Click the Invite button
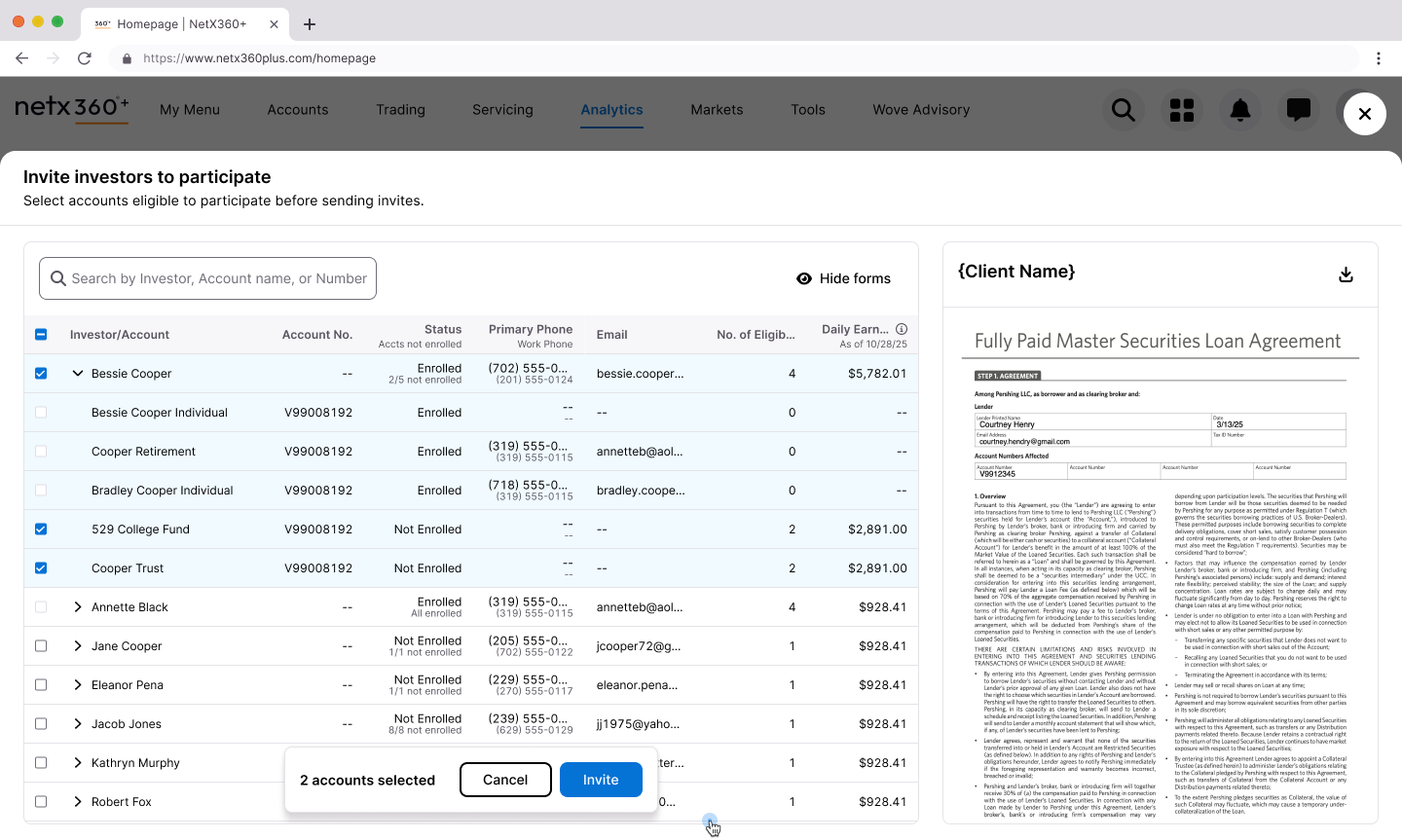The image size is (1402, 840). click(x=601, y=780)
